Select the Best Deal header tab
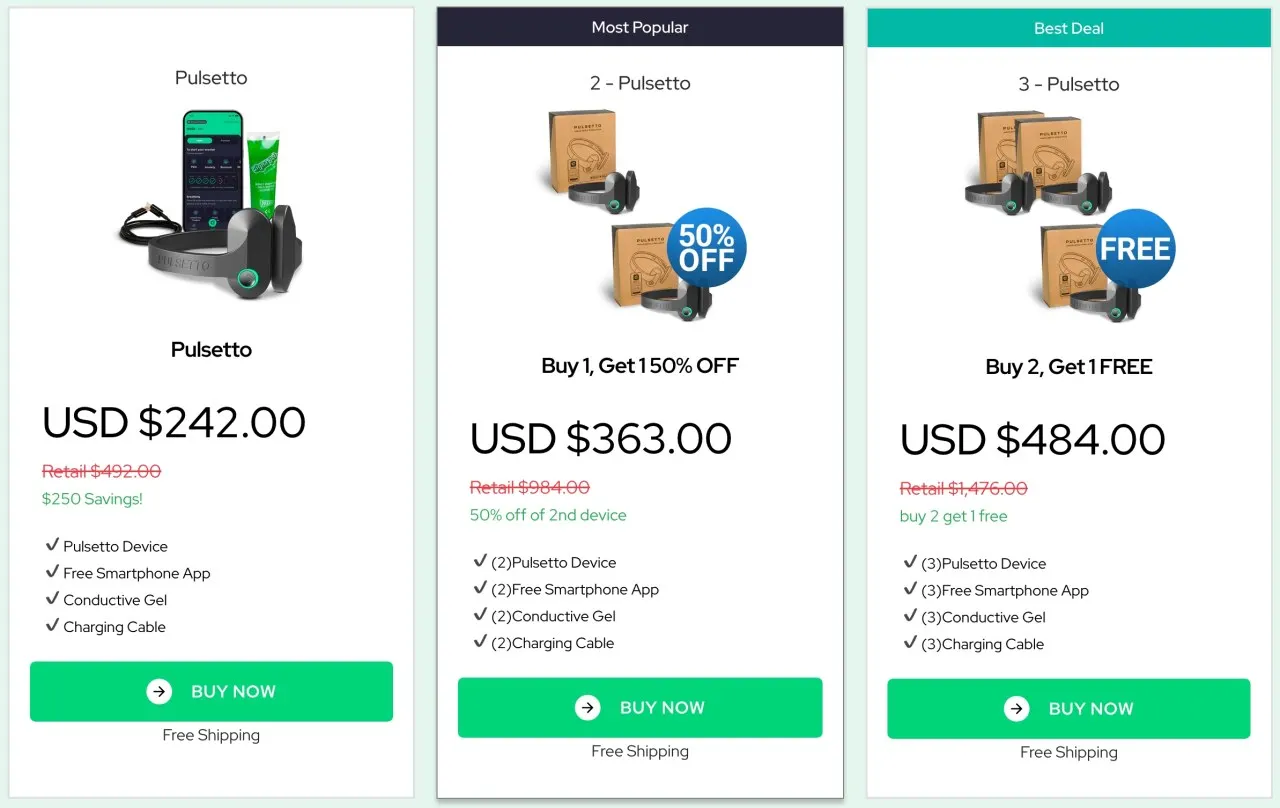 click(1069, 28)
